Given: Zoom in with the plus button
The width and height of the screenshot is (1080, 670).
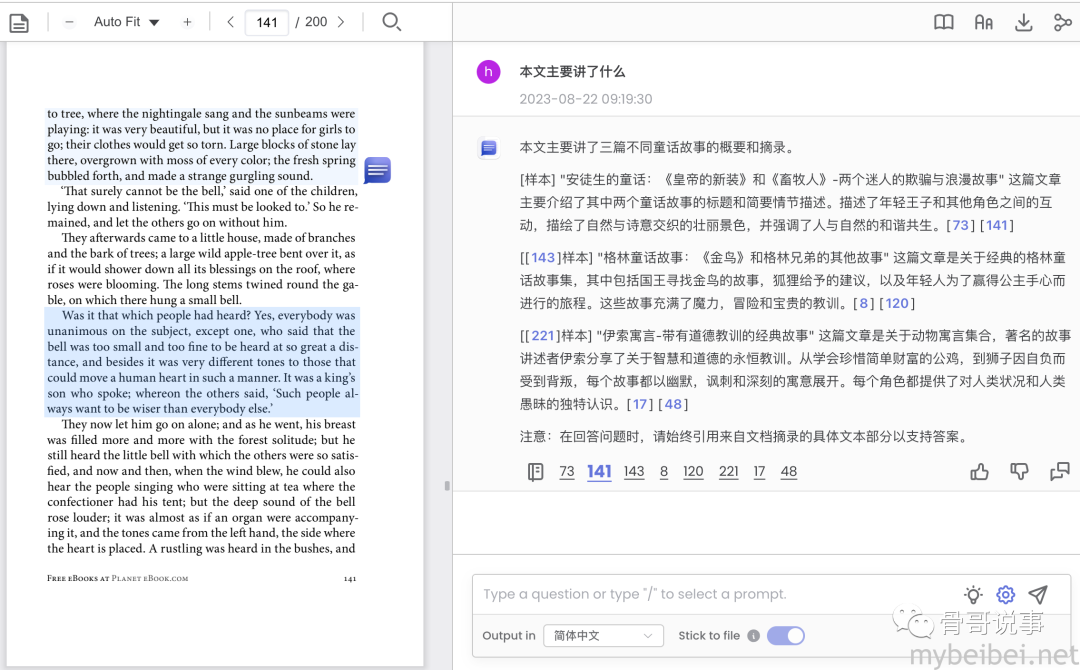Looking at the screenshot, I should (187, 22).
